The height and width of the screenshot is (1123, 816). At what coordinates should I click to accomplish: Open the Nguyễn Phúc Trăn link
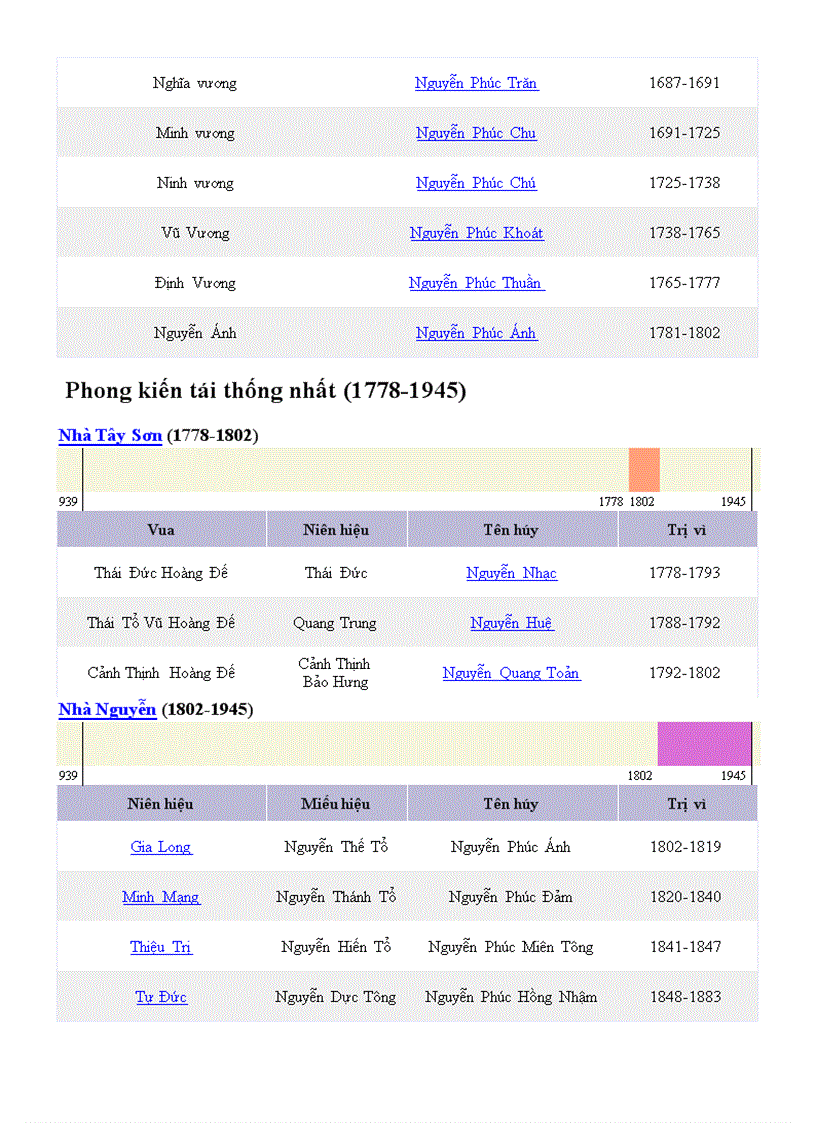point(476,83)
